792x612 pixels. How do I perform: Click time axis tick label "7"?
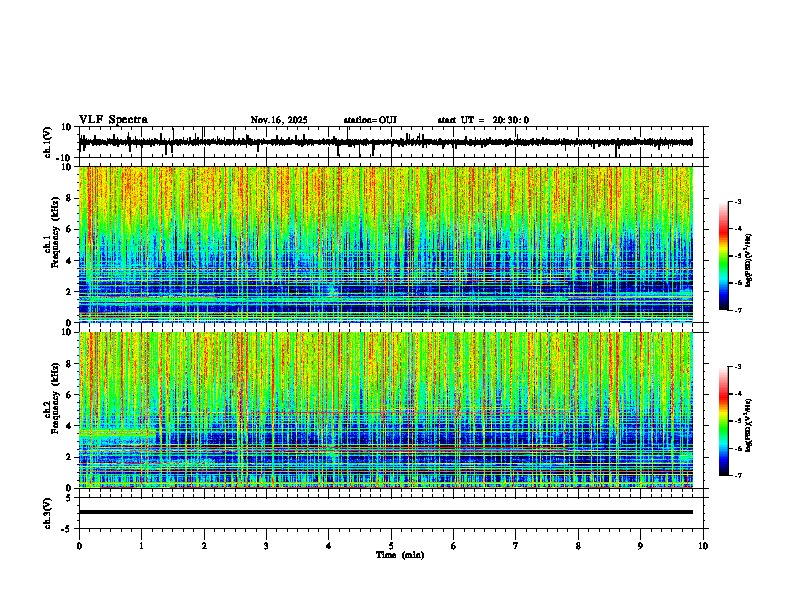click(x=516, y=546)
